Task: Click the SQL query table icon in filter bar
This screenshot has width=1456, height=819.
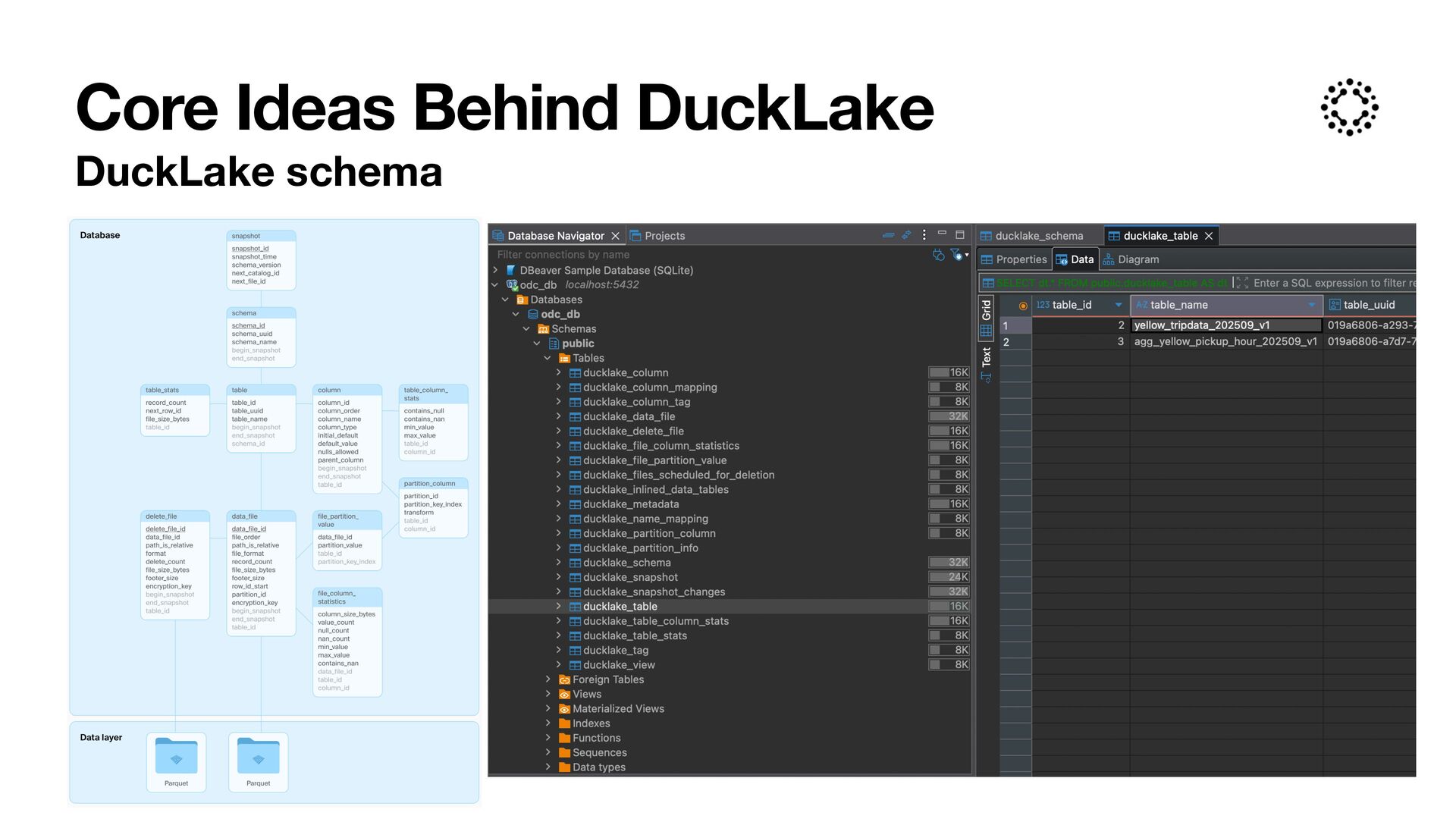Action: pyautogui.click(x=987, y=283)
